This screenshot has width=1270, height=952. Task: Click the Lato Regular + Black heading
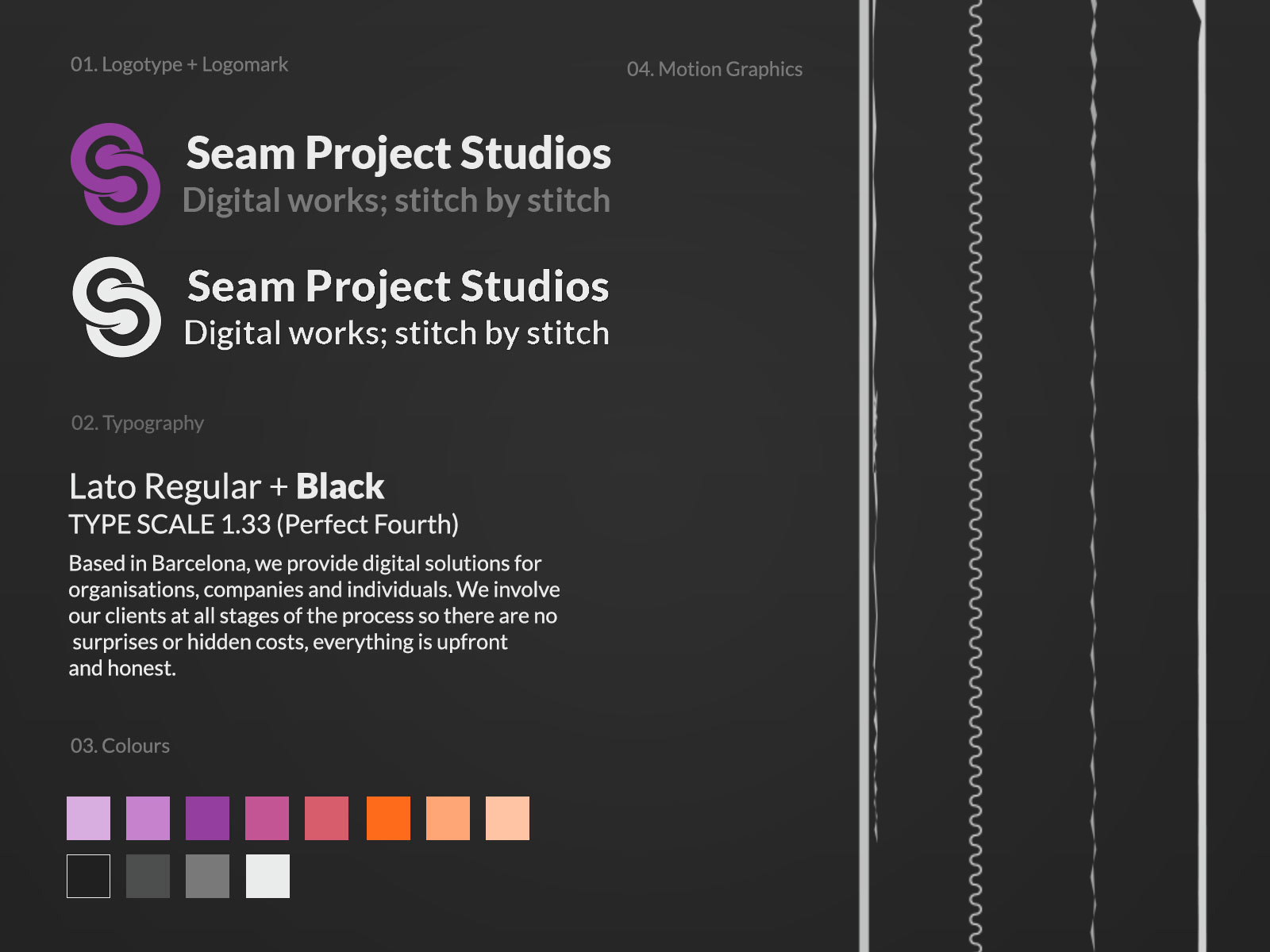click(x=226, y=486)
